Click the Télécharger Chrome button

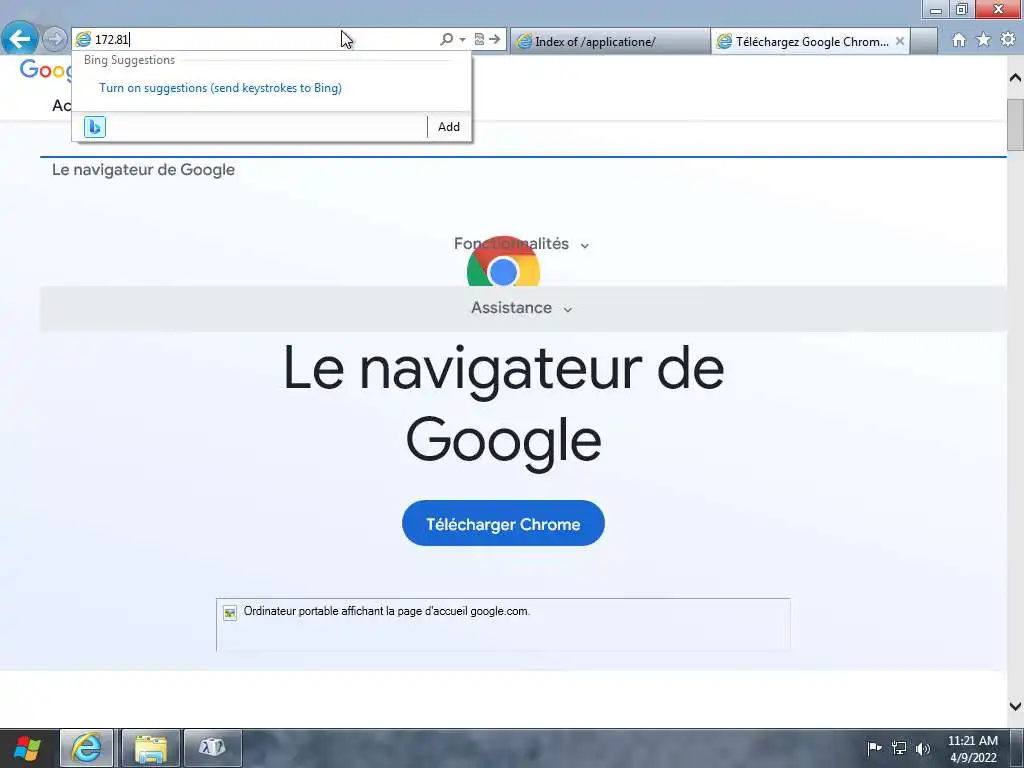pos(503,524)
